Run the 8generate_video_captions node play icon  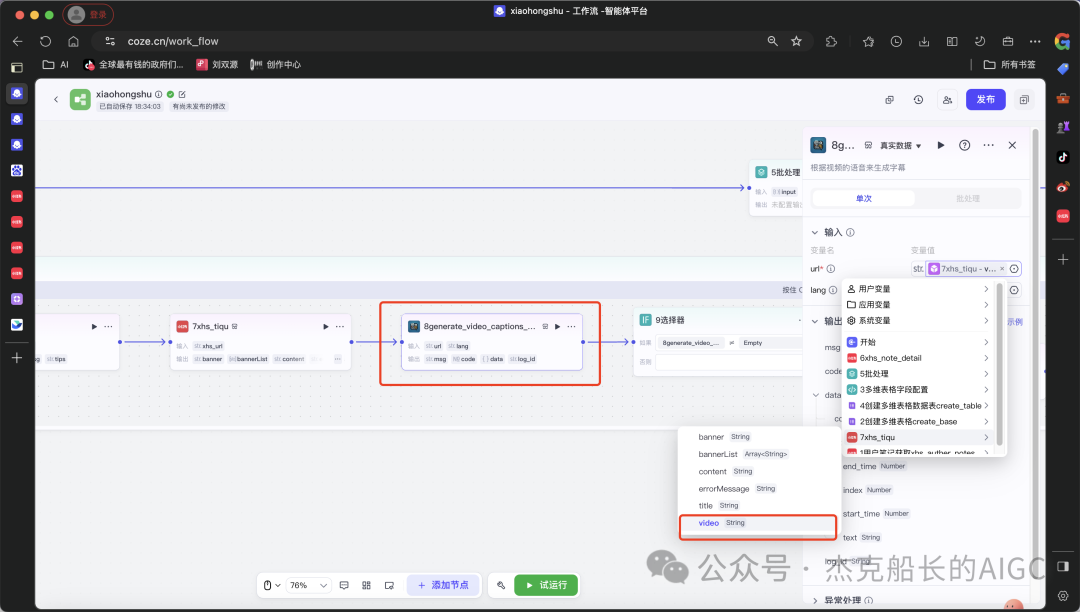click(x=557, y=326)
